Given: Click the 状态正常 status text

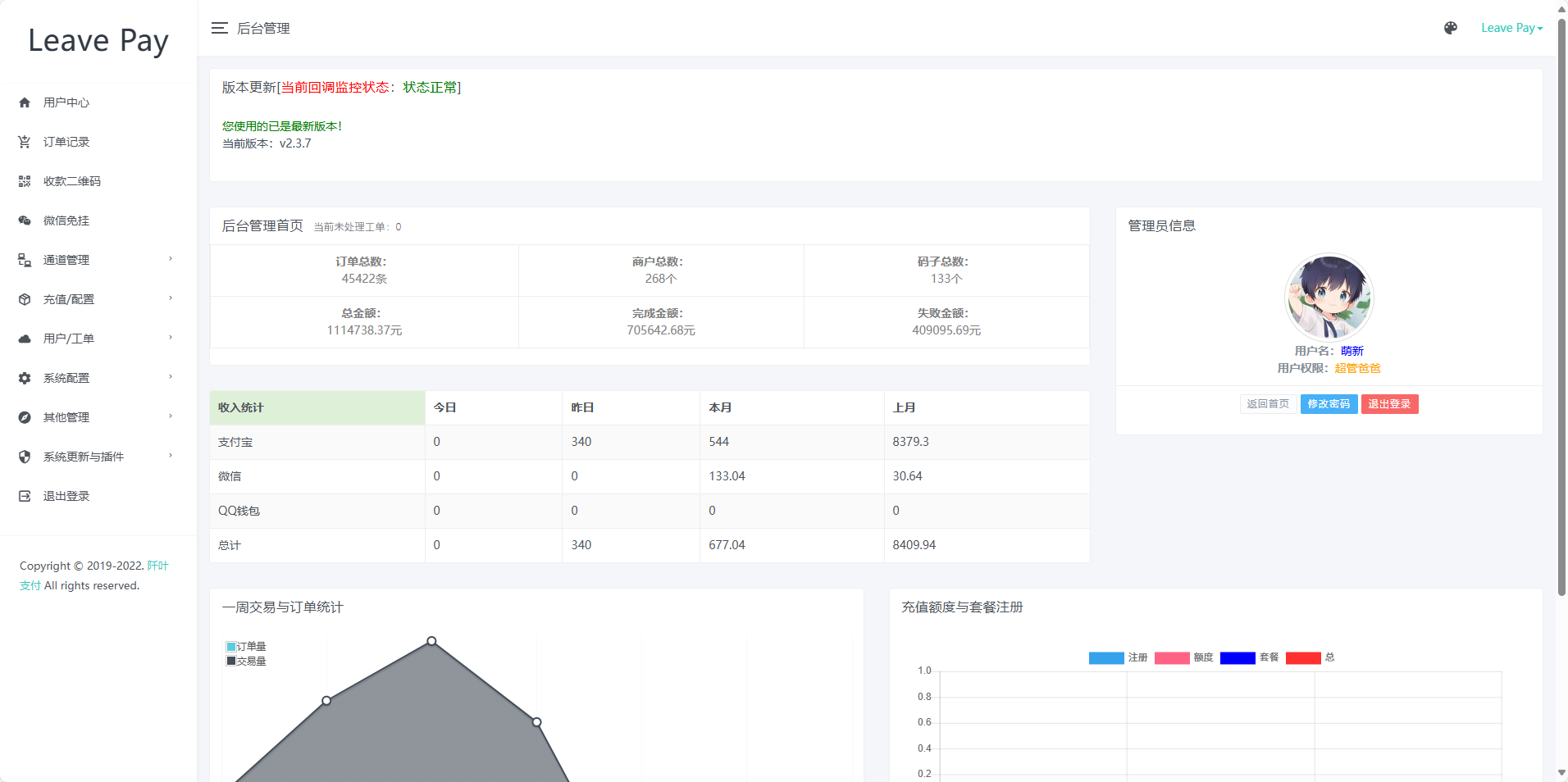Looking at the screenshot, I should (x=430, y=88).
